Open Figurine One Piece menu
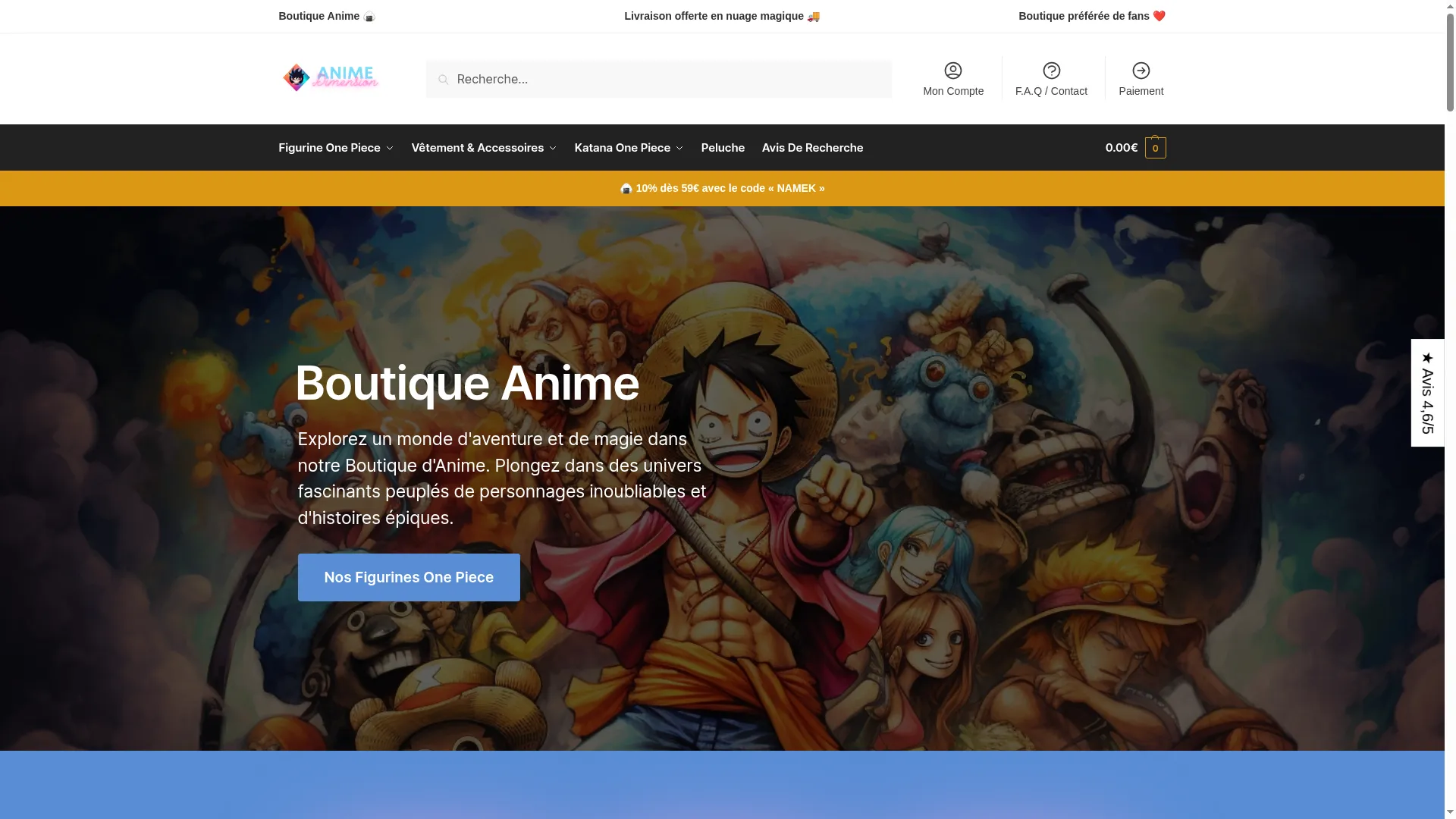 (329, 148)
